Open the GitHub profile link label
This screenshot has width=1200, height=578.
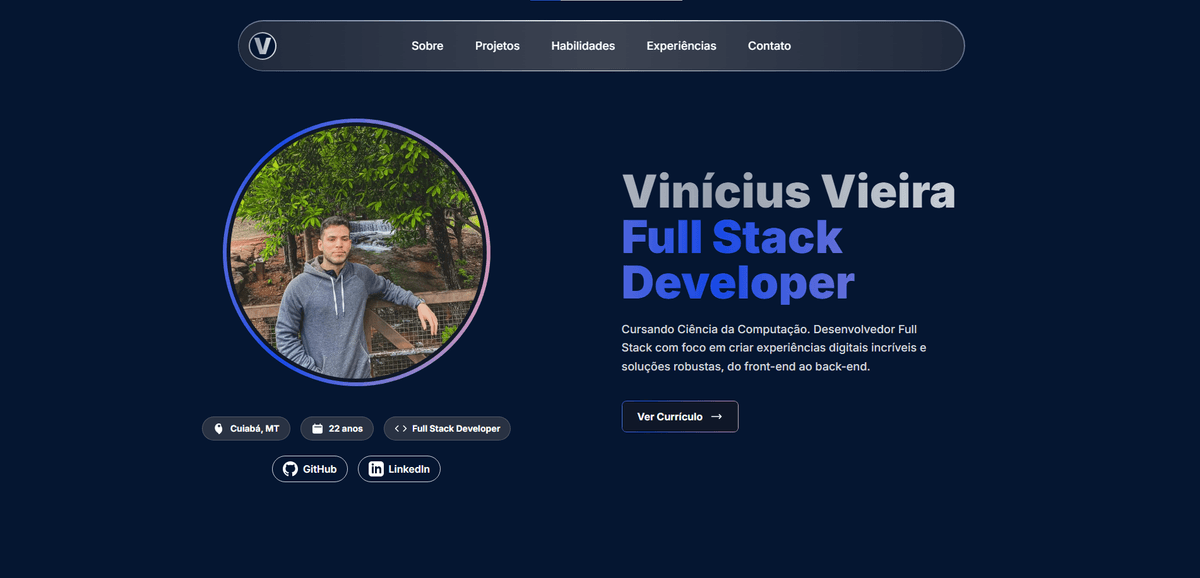(319, 469)
